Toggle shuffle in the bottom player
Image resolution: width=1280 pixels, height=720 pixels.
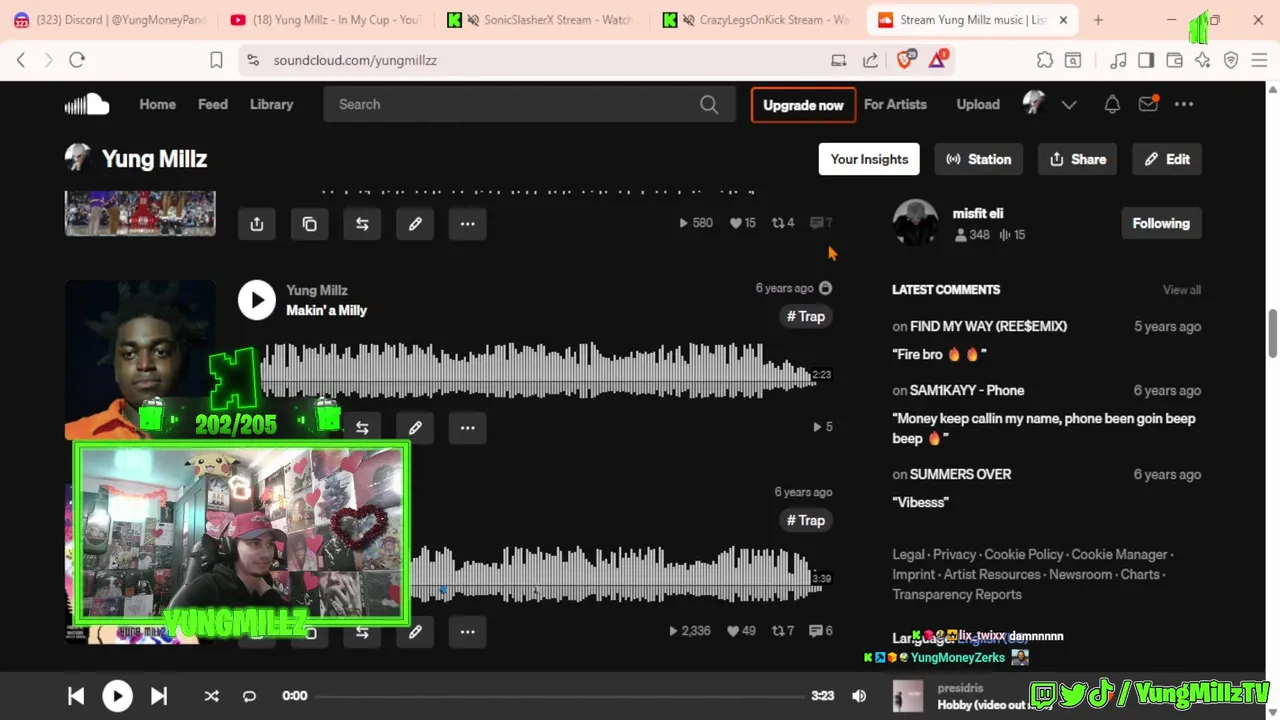212,696
